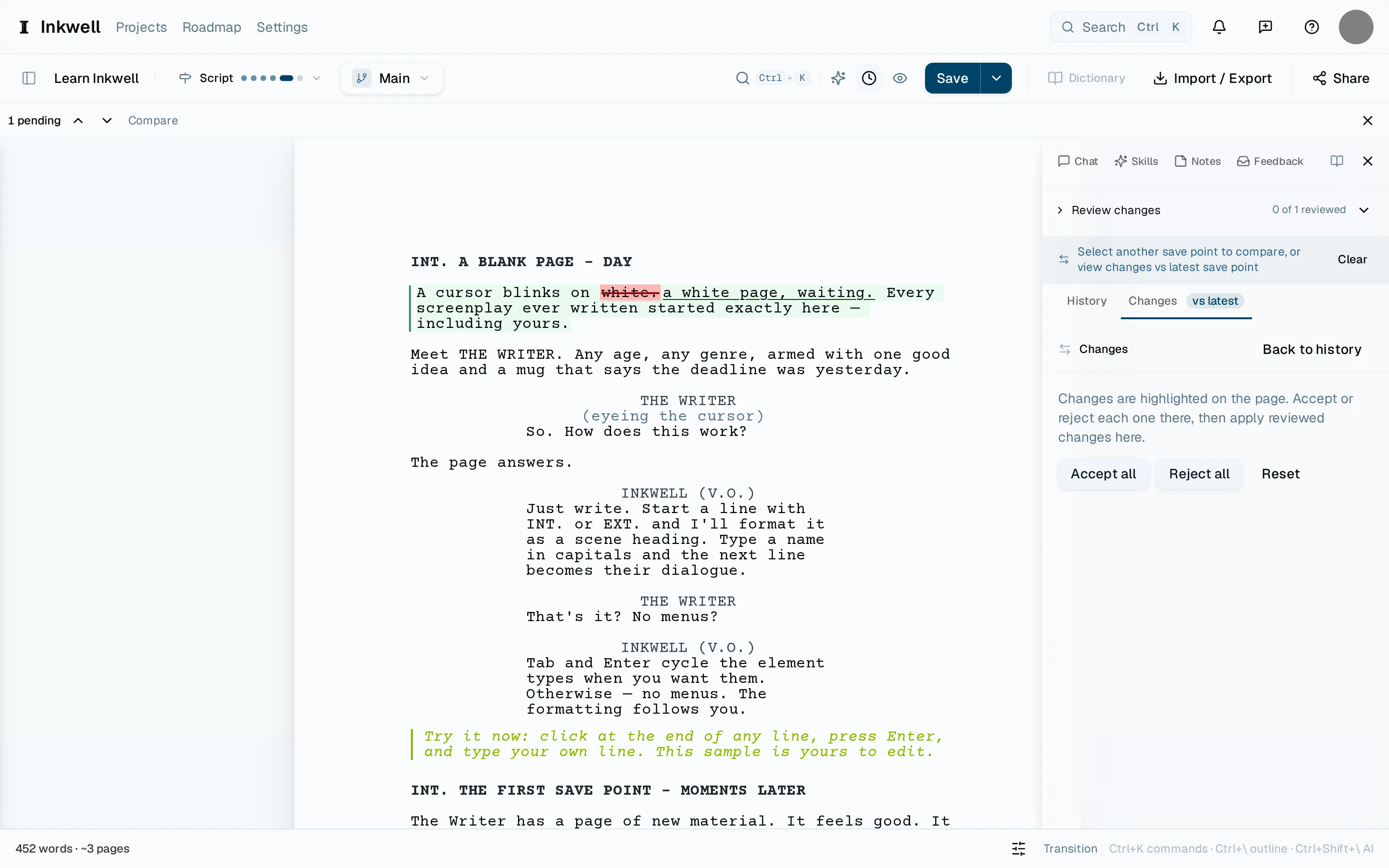The image size is (1389, 868).
Task: Switch to the History tab
Action: [x=1086, y=301]
